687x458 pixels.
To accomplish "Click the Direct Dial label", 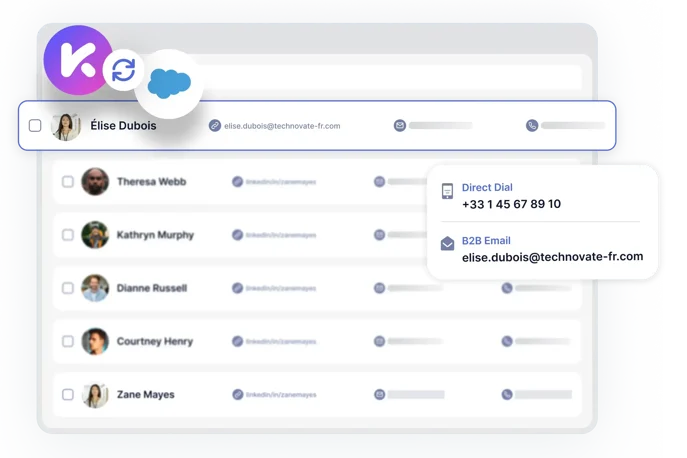I will click(487, 187).
